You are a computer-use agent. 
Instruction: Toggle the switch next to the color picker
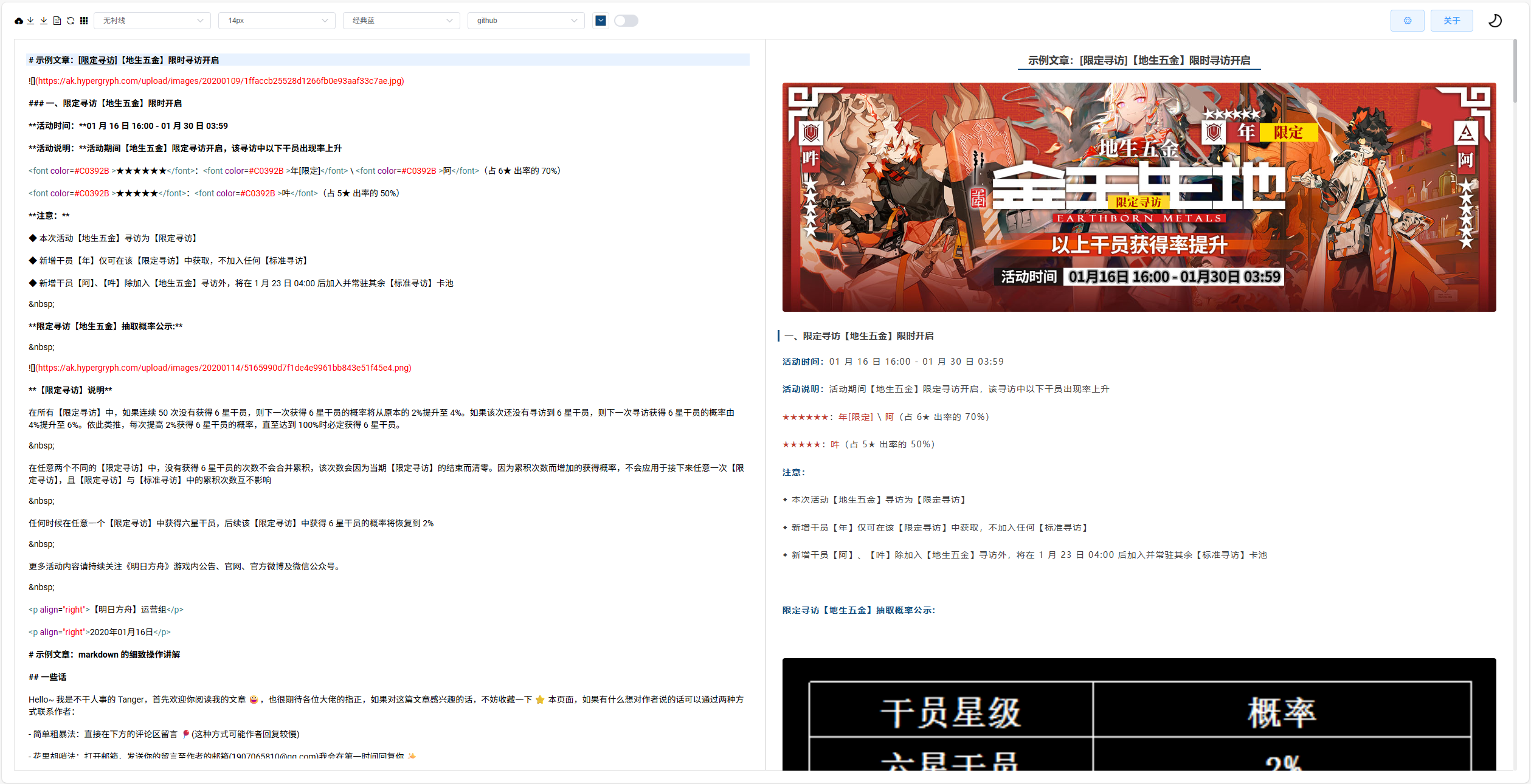coord(626,21)
